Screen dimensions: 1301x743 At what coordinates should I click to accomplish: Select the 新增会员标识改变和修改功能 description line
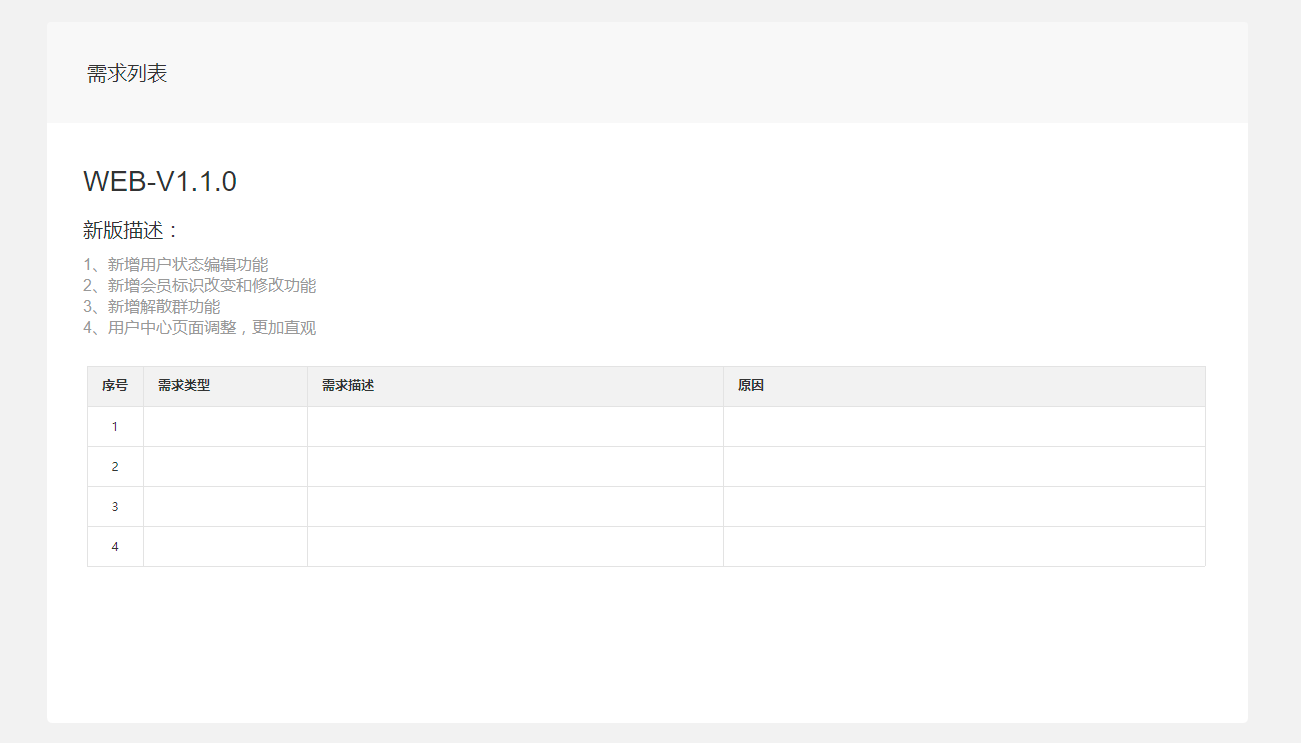200,286
